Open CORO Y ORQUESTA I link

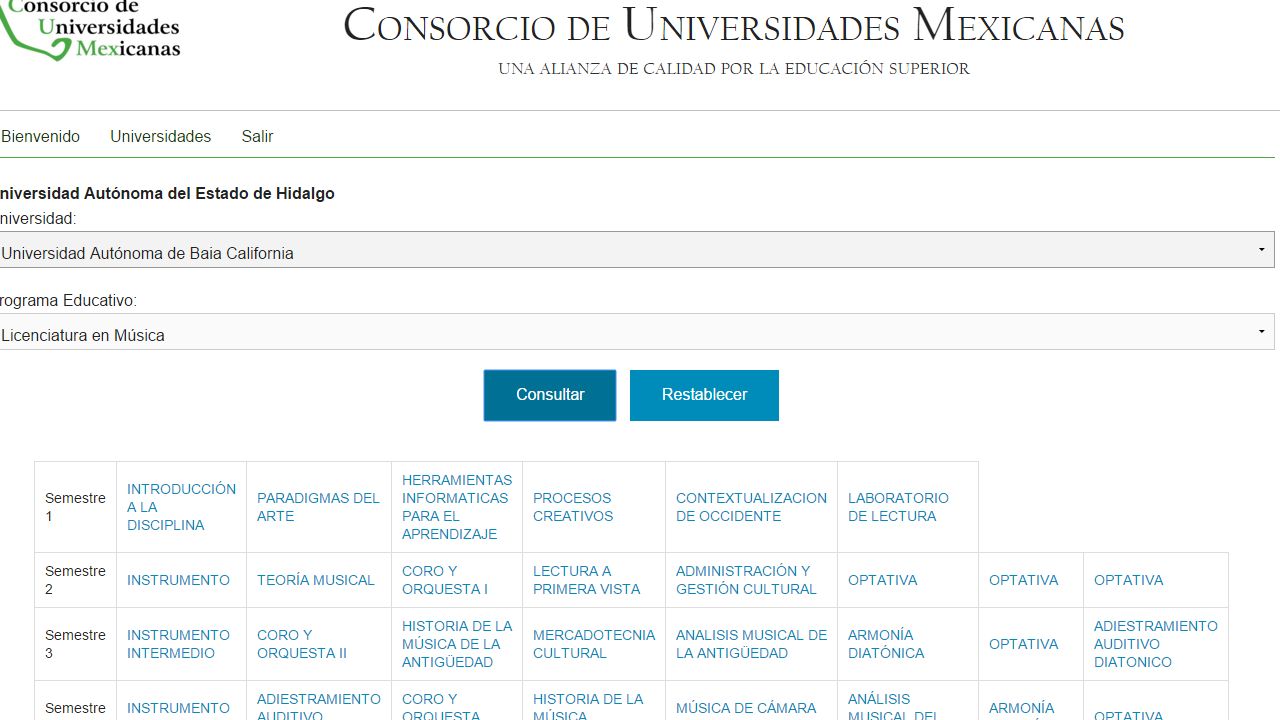445,580
